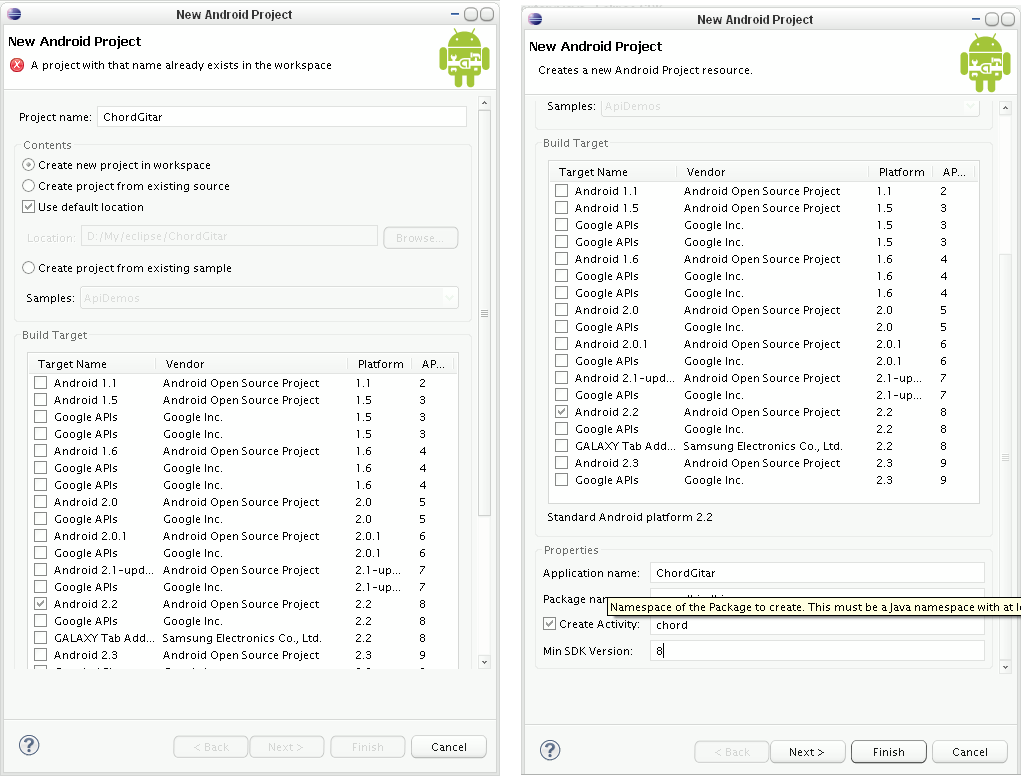Toggle the Create Activity checkbox

(549, 624)
